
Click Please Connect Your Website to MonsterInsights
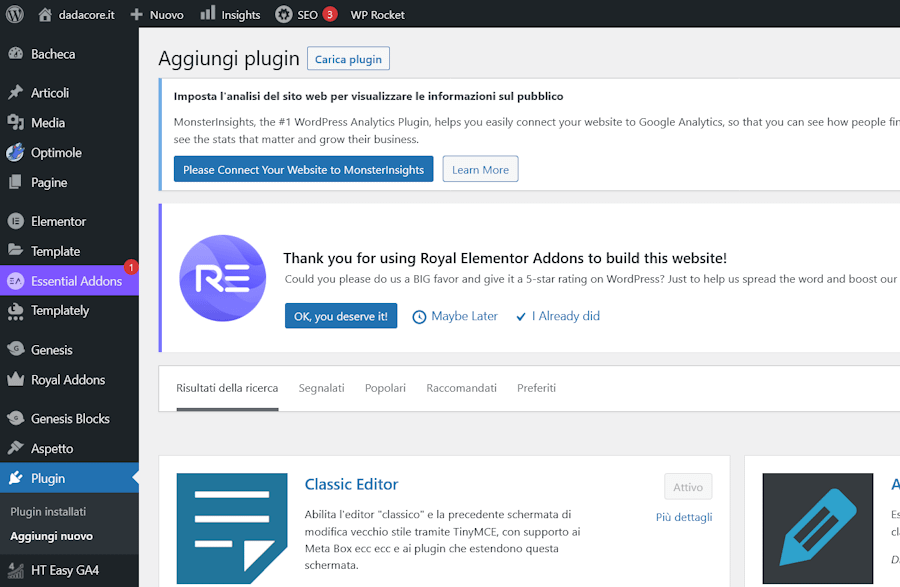304,169
